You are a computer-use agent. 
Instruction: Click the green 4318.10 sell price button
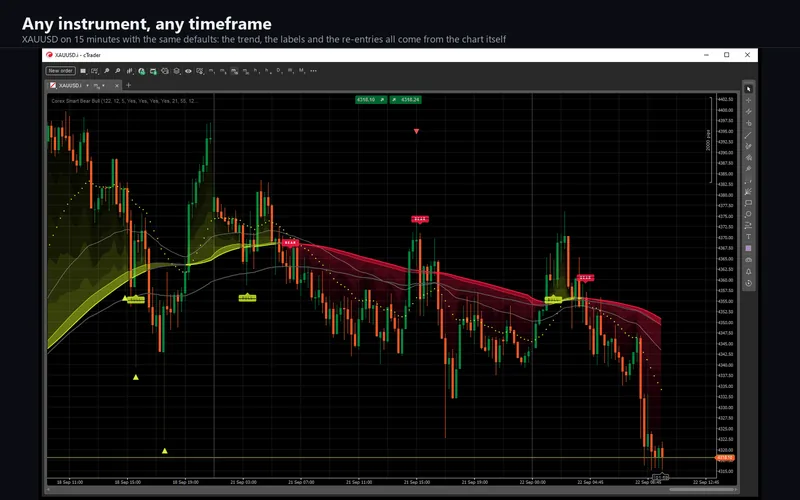tap(371, 99)
